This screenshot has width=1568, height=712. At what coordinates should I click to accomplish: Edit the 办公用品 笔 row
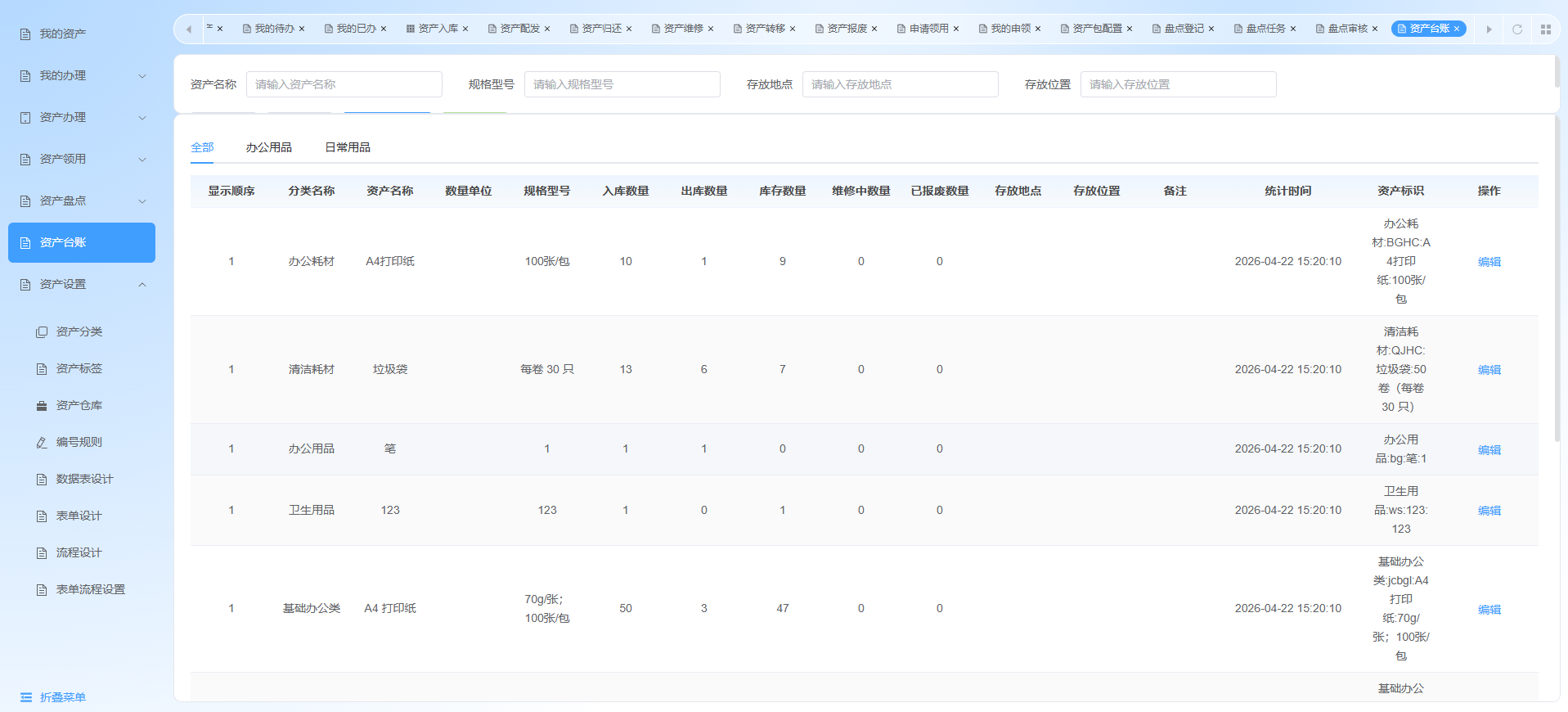click(x=1489, y=450)
